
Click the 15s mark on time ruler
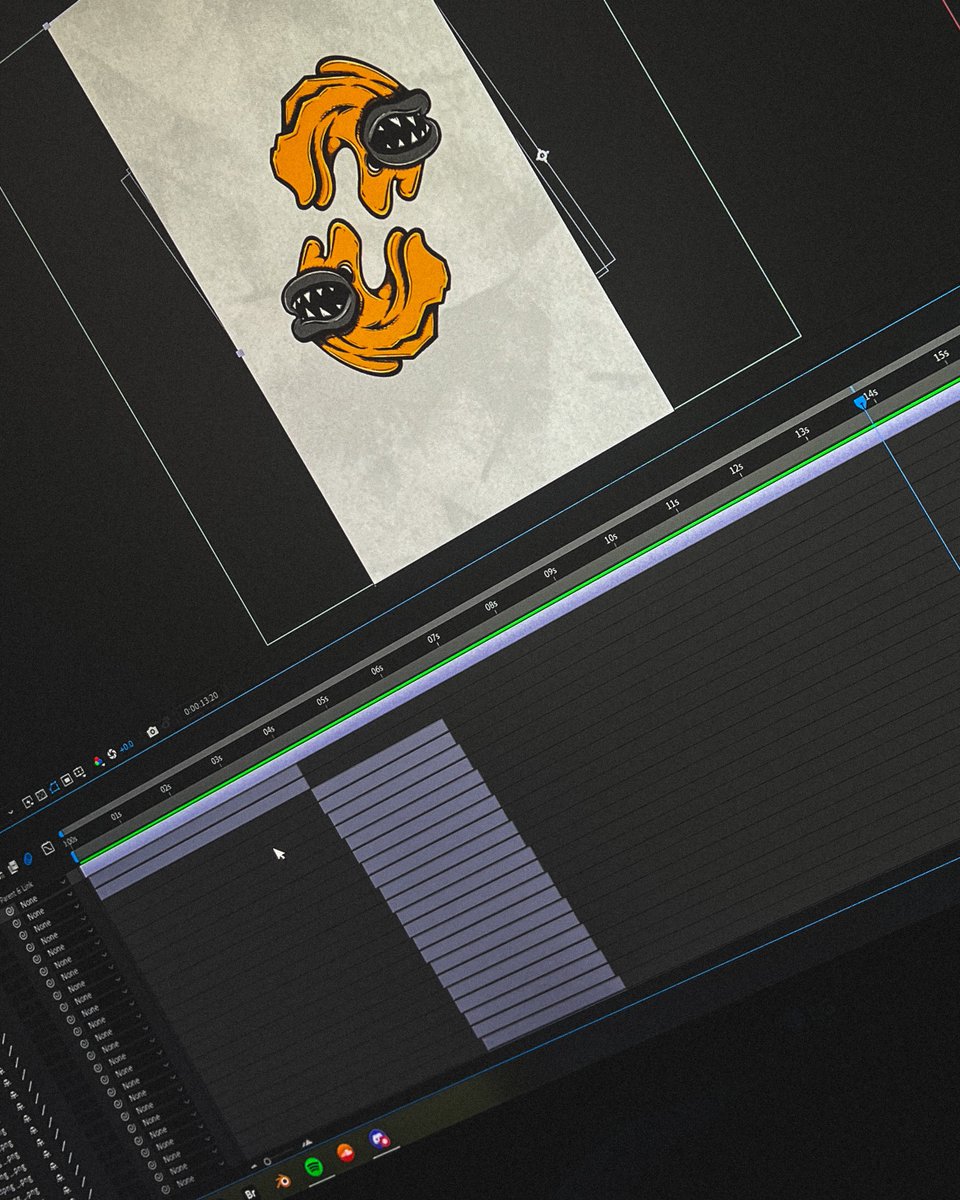tap(941, 356)
